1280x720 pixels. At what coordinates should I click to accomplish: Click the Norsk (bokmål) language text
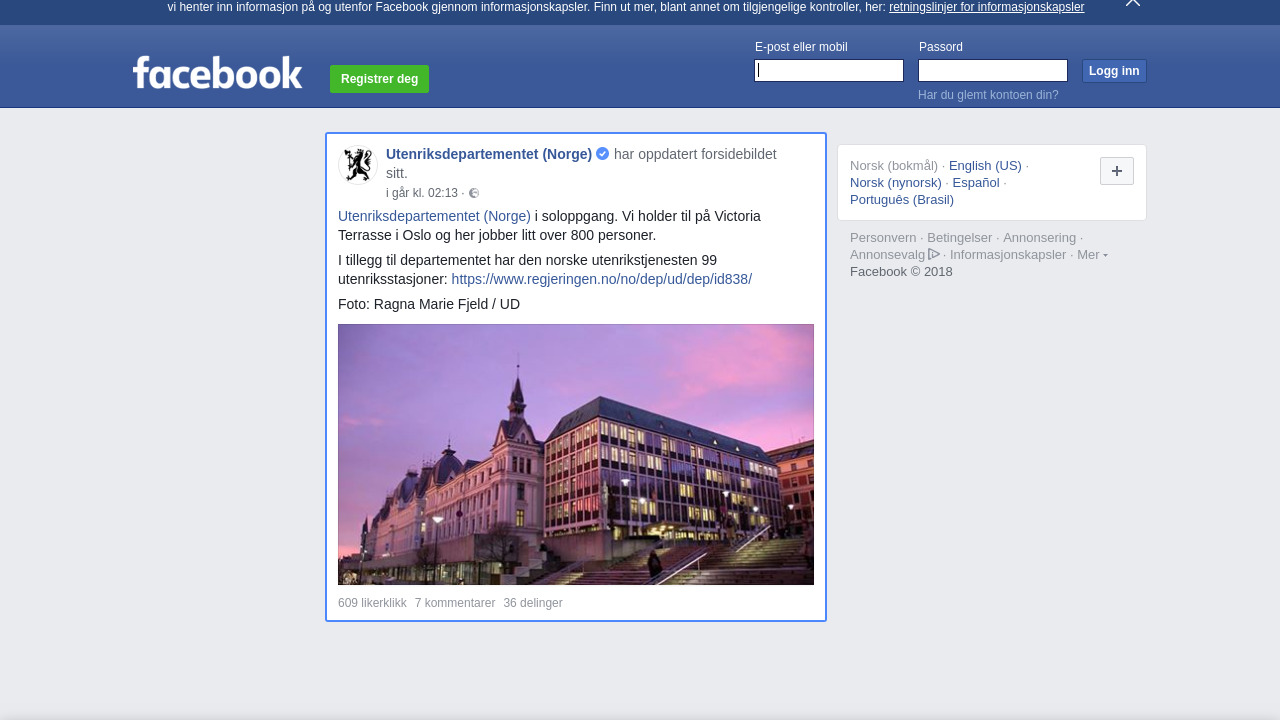(894, 166)
